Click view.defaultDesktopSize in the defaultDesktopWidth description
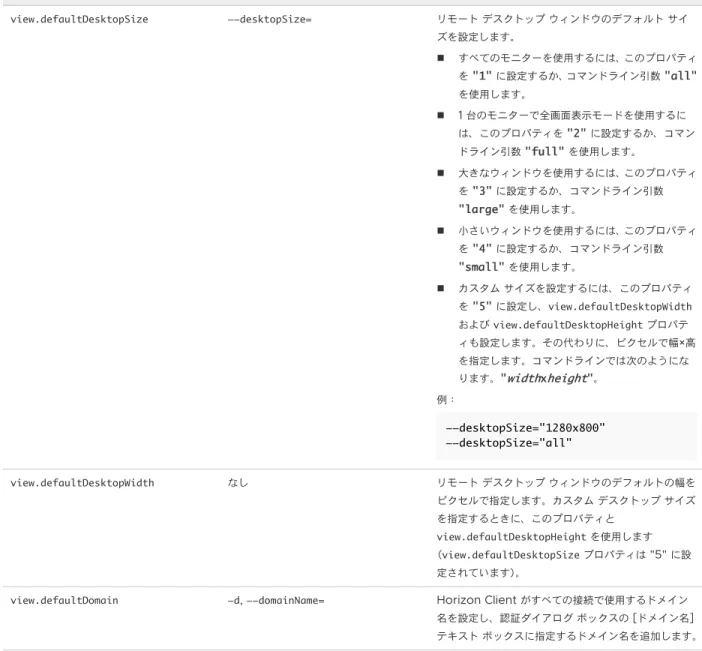The image size is (702, 651). click(511, 555)
